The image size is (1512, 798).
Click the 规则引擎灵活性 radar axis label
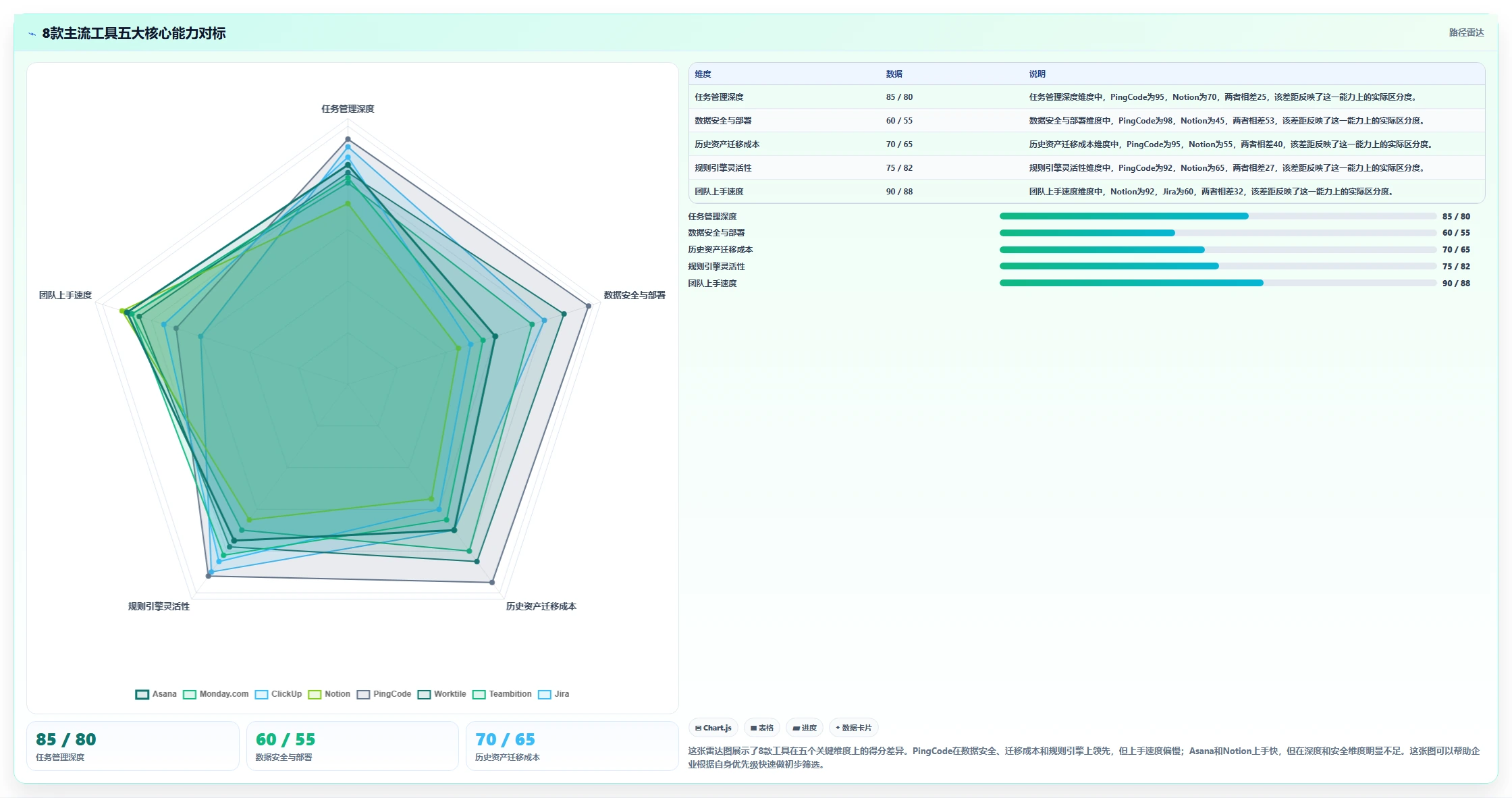[159, 606]
